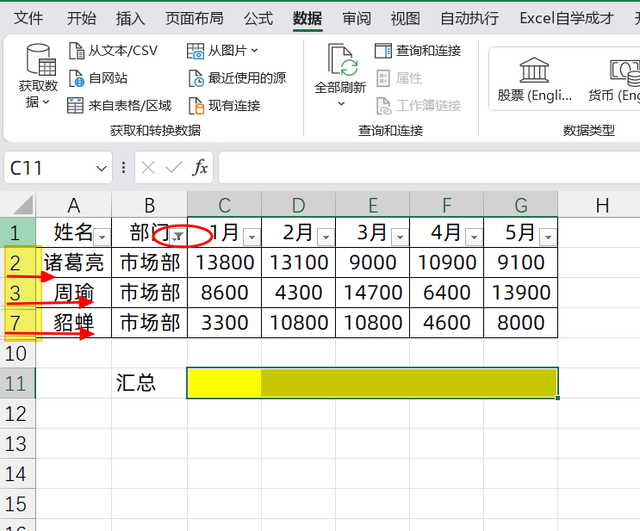This screenshot has width=640, height=531.
Task: Click cell with value 14700
Action: coord(373,293)
